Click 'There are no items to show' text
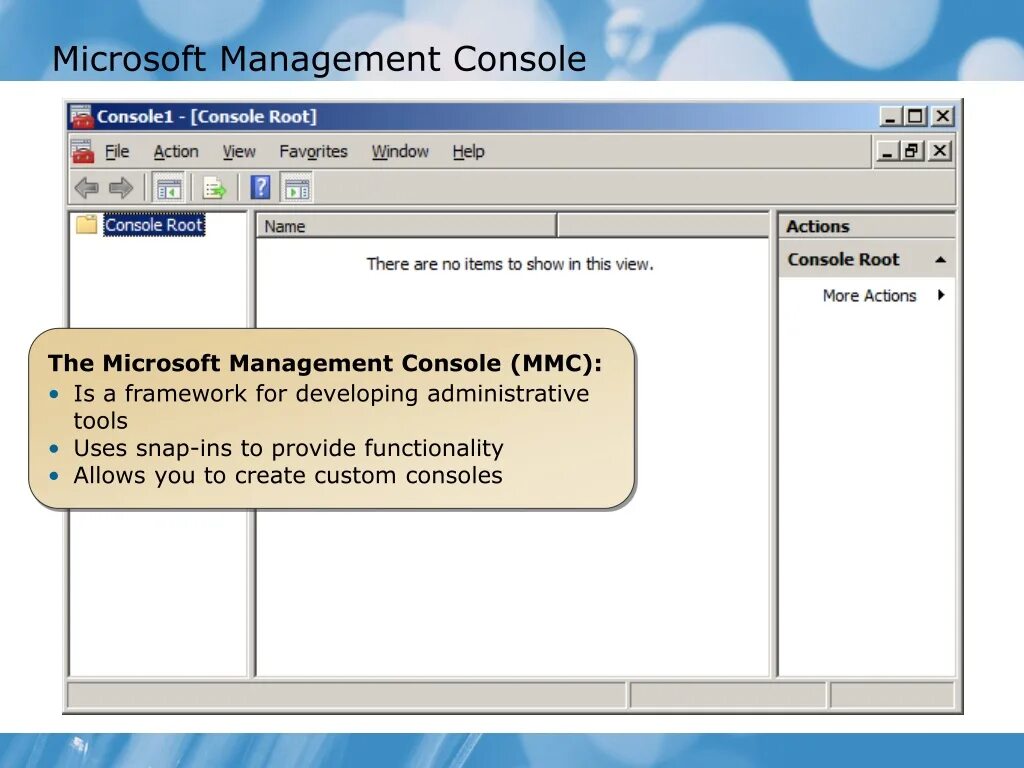 [509, 264]
